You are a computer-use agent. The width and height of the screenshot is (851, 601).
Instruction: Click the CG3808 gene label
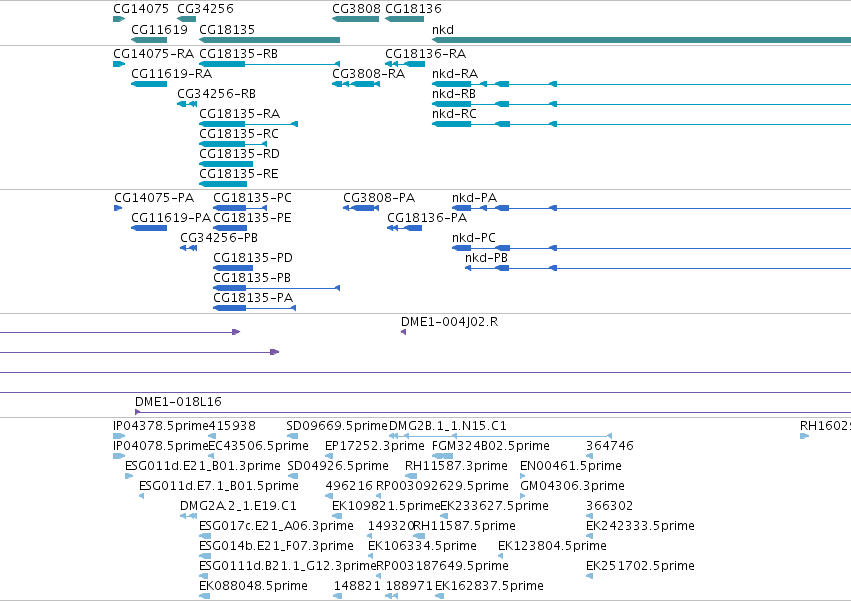coord(356,9)
